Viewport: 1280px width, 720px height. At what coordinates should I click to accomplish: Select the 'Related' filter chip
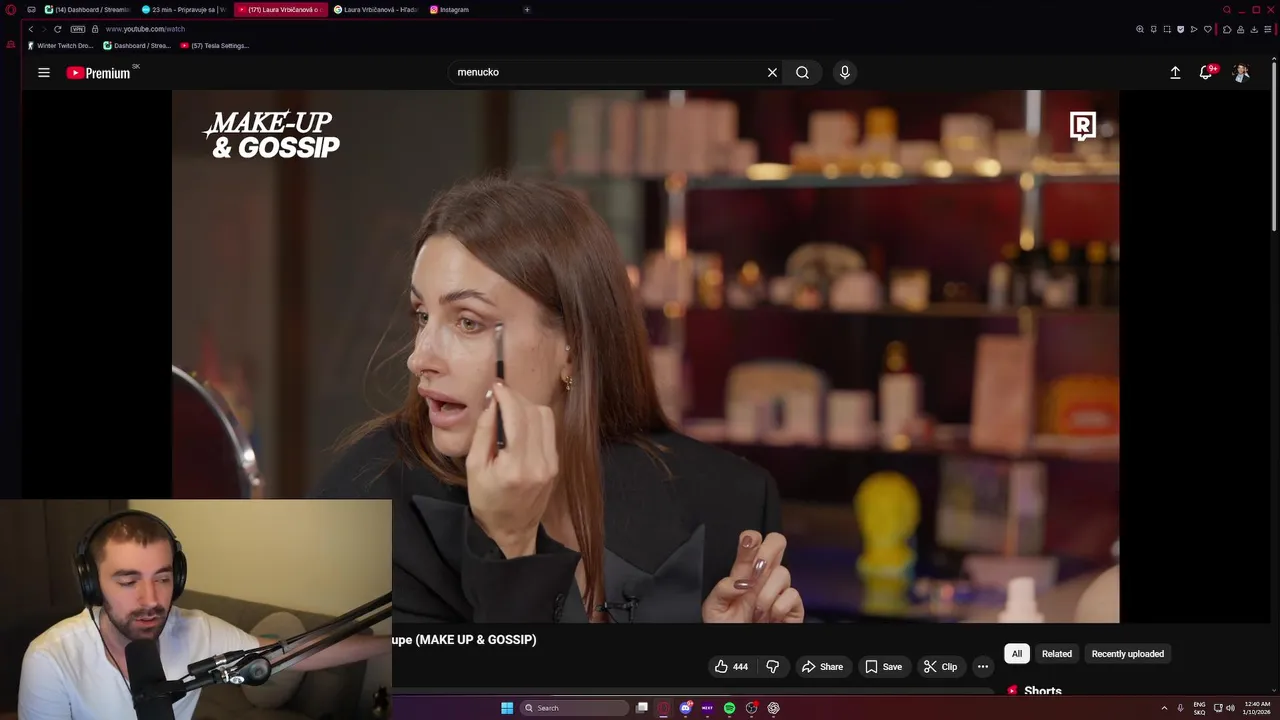pyautogui.click(x=1057, y=654)
